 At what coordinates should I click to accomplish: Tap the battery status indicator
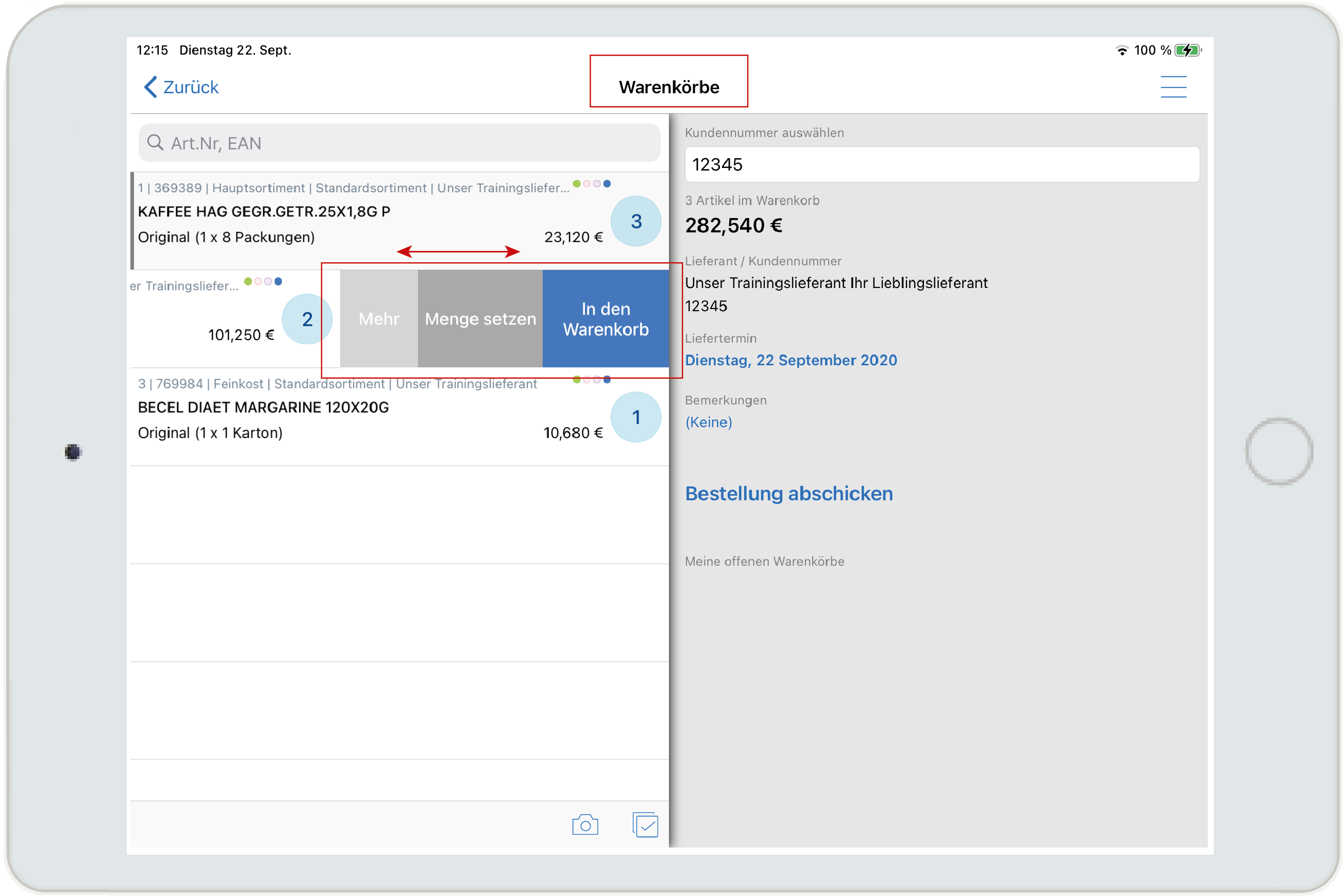pyautogui.click(x=1187, y=50)
